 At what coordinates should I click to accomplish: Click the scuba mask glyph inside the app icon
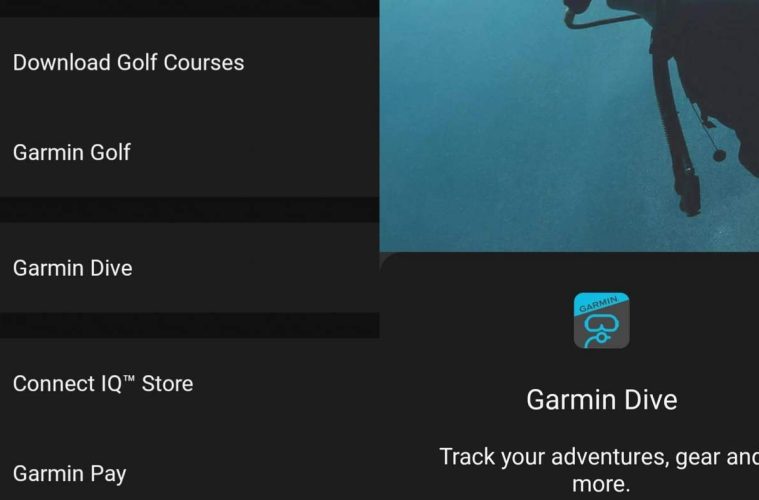click(x=601, y=330)
